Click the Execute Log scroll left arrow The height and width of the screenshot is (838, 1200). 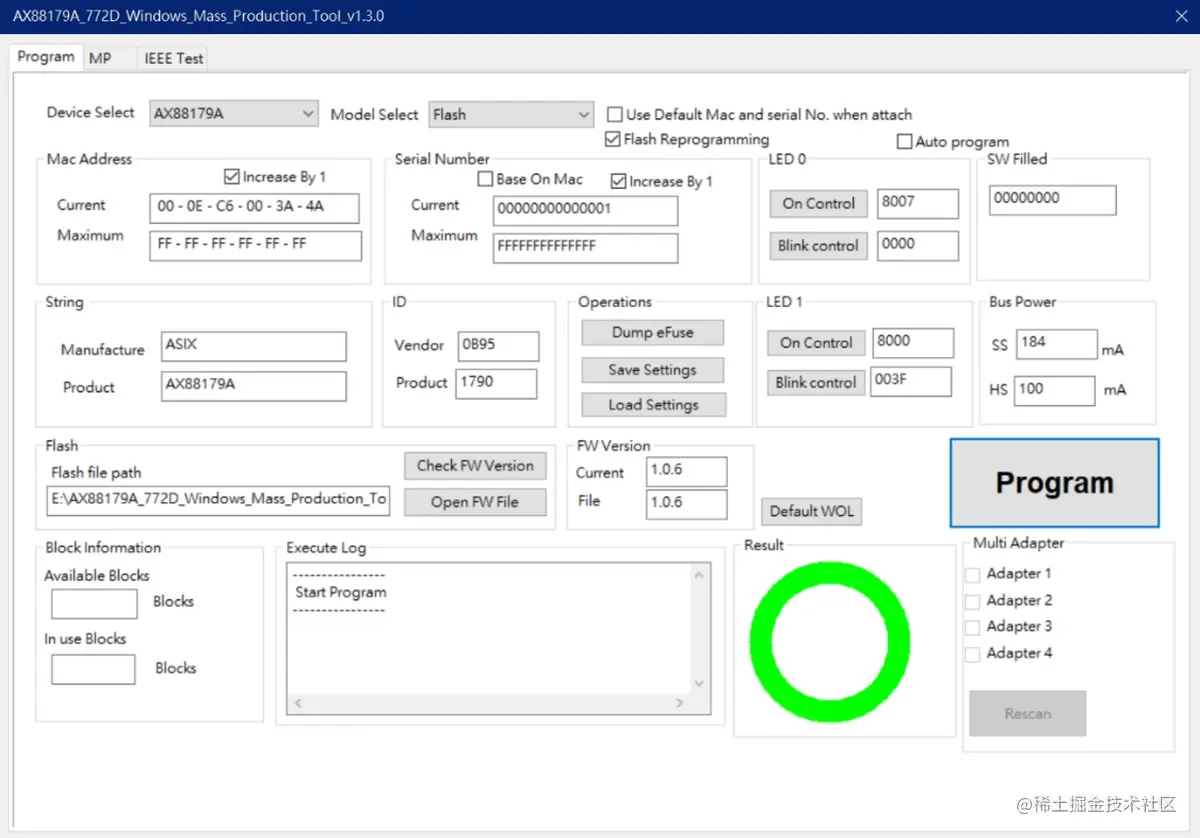coord(298,704)
